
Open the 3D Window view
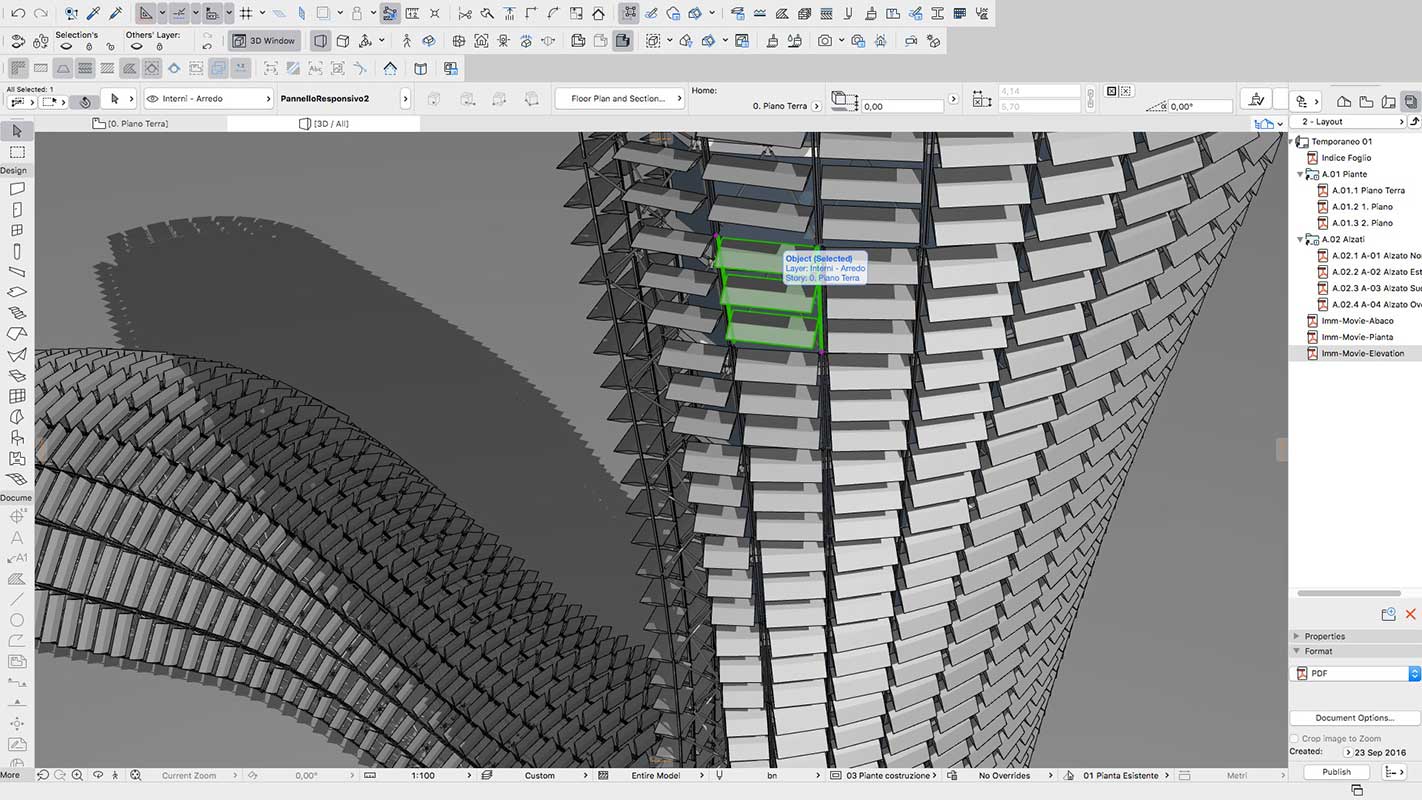point(262,40)
